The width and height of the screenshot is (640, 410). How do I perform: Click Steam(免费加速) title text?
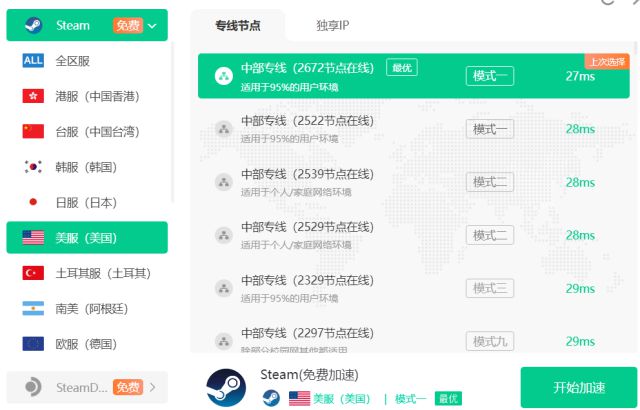pyautogui.click(x=309, y=375)
